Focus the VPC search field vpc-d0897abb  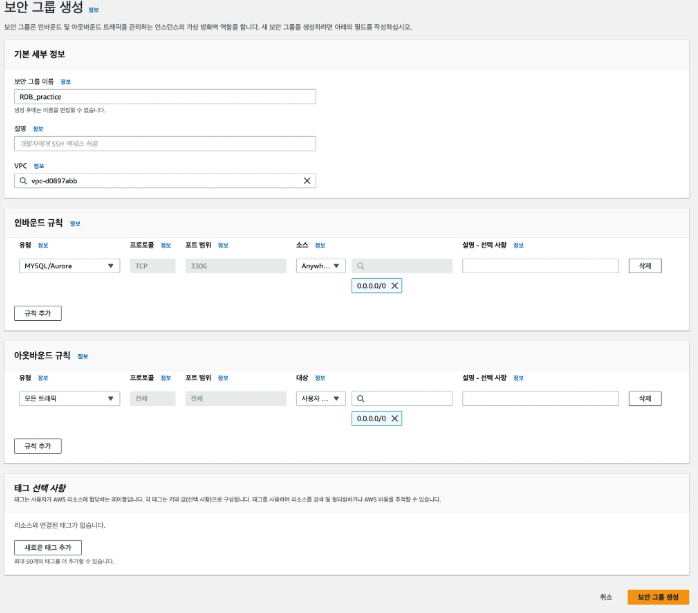(x=165, y=181)
